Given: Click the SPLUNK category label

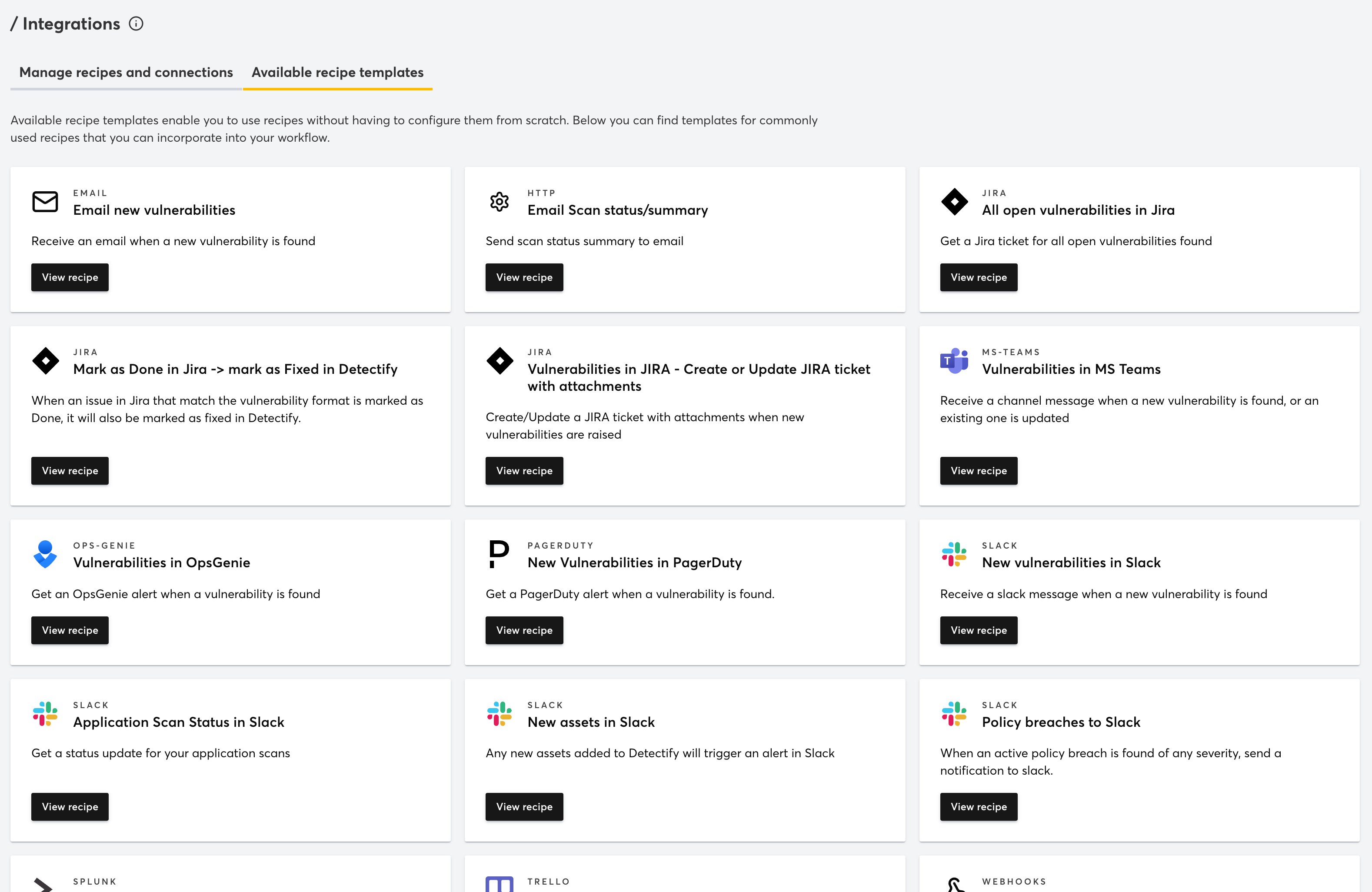Looking at the screenshot, I should (94, 882).
